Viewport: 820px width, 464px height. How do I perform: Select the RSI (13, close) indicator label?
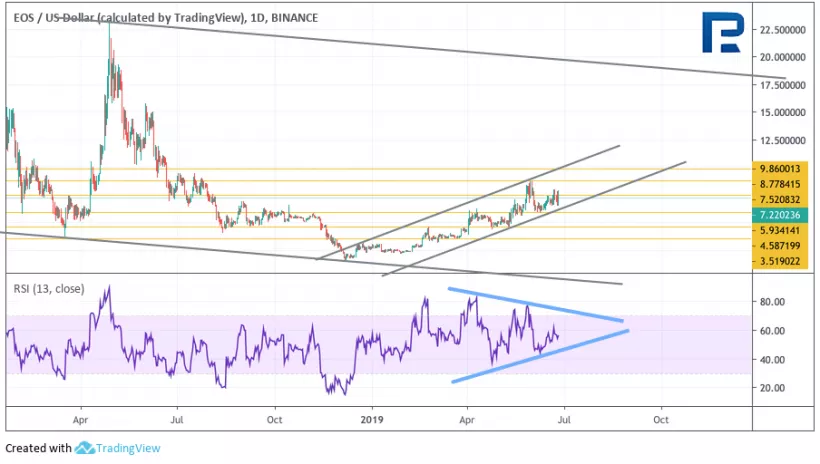tap(48, 289)
